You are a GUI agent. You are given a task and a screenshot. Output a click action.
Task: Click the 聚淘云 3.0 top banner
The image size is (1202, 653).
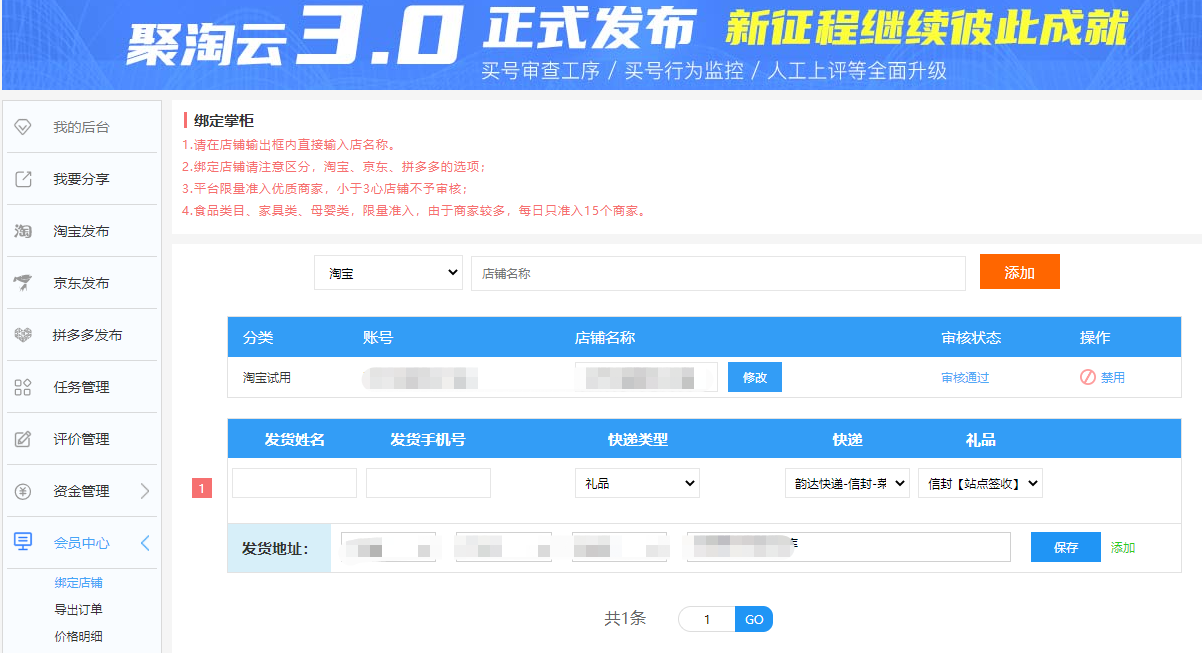[x=601, y=45]
